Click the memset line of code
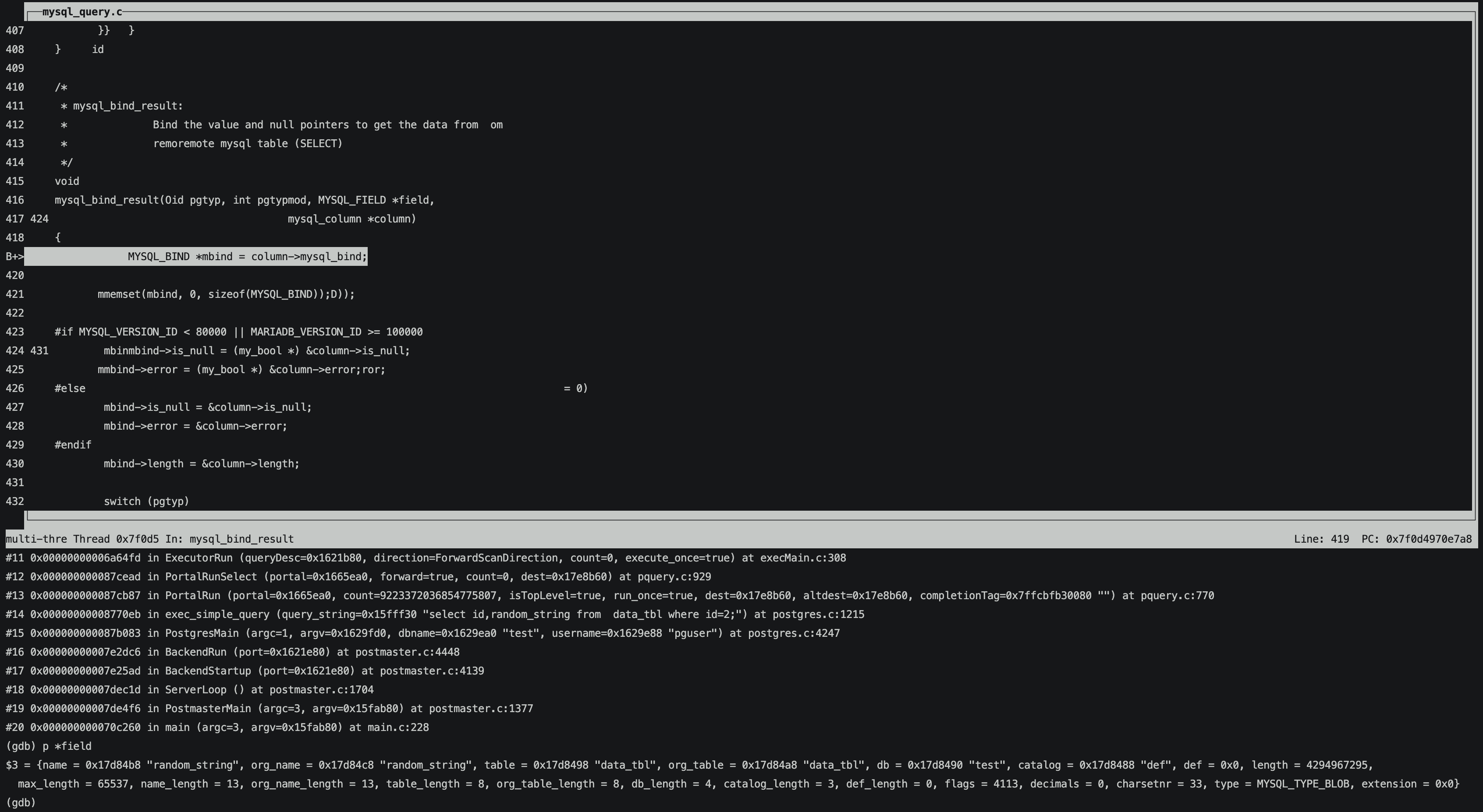1483x812 pixels. 226,294
